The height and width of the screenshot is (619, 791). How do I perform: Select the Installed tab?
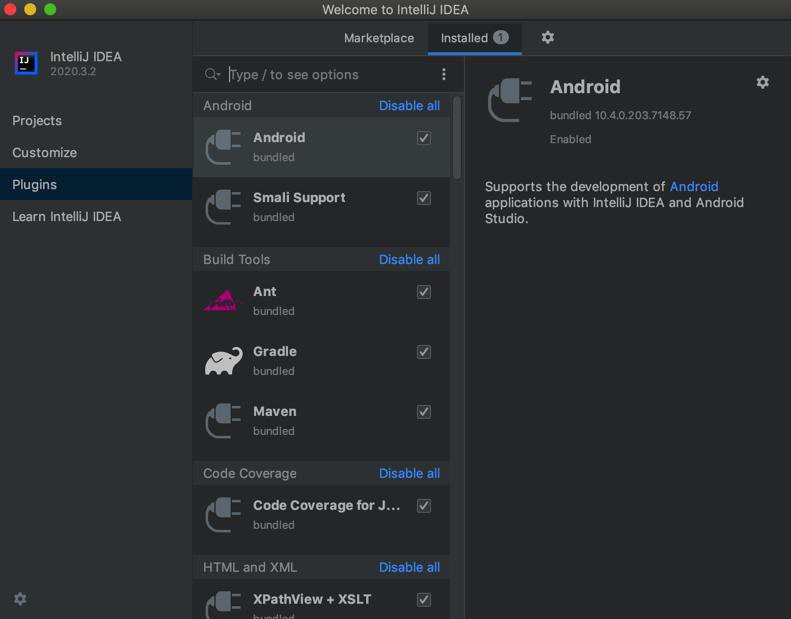474,38
